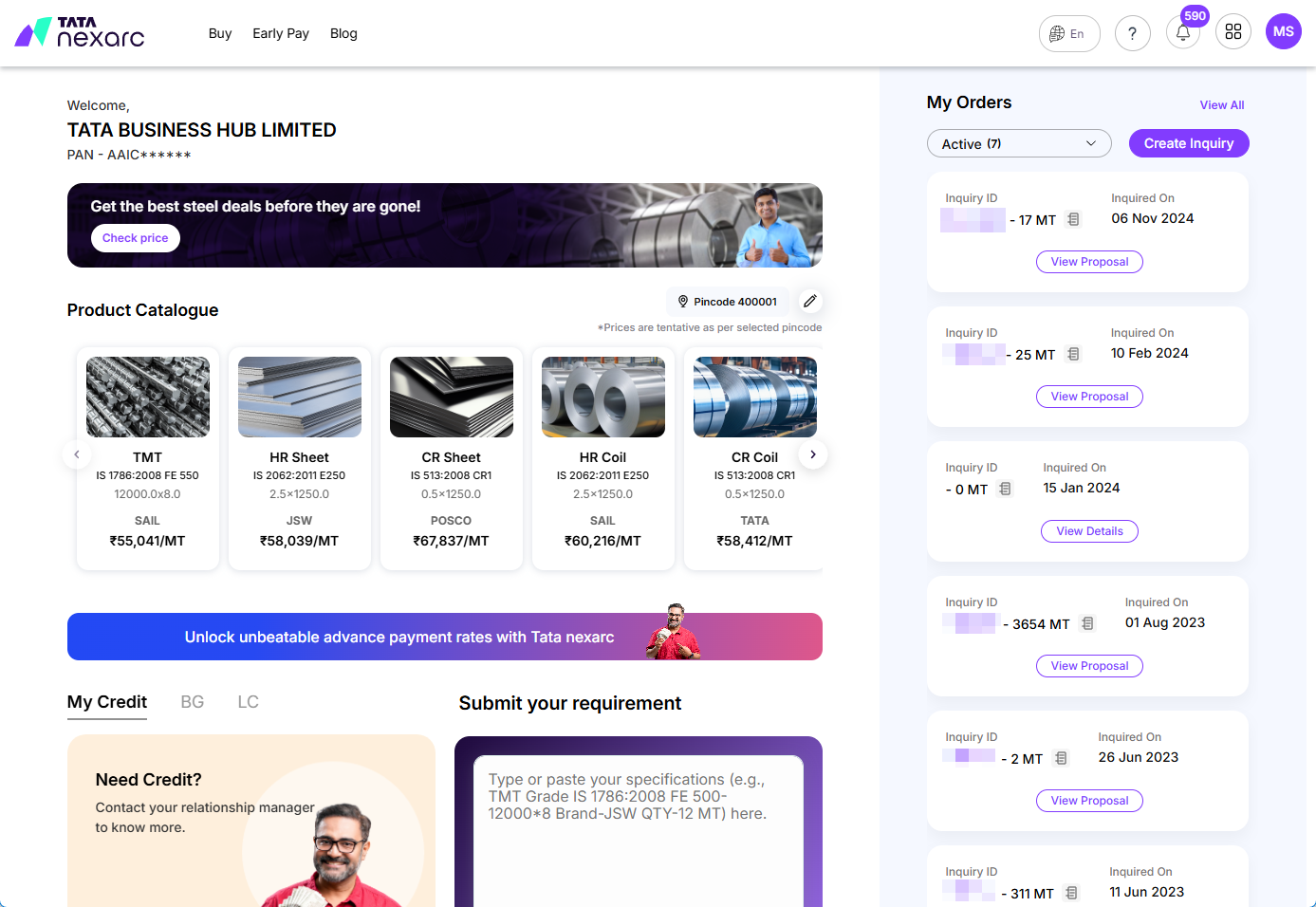Open the TMT product image
1316x907 pixels.
[148, 397]
